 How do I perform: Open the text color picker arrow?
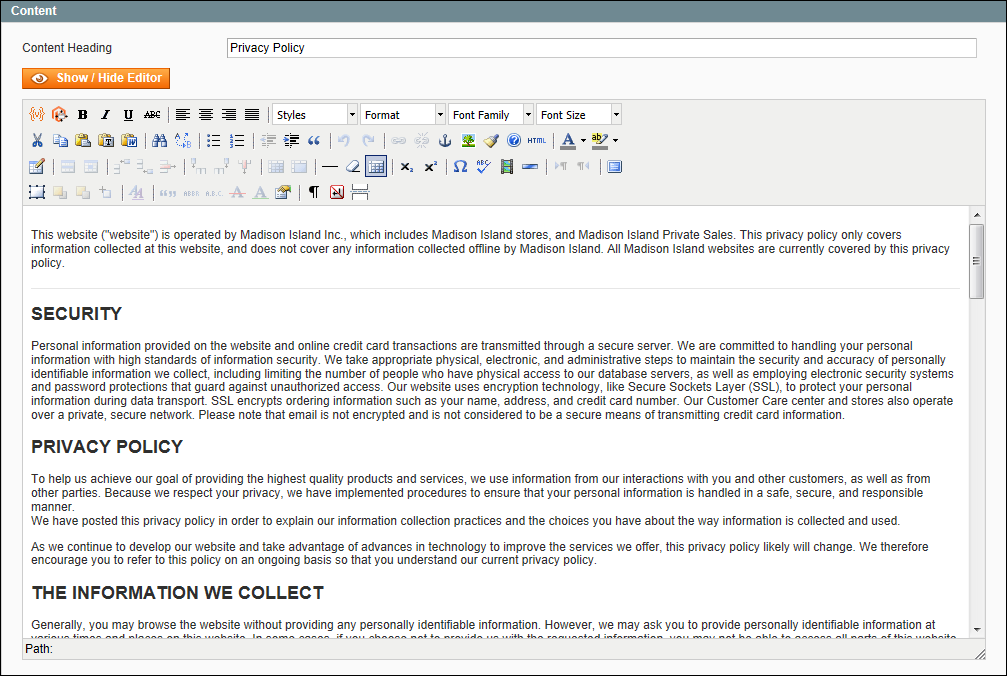[583, 140]
